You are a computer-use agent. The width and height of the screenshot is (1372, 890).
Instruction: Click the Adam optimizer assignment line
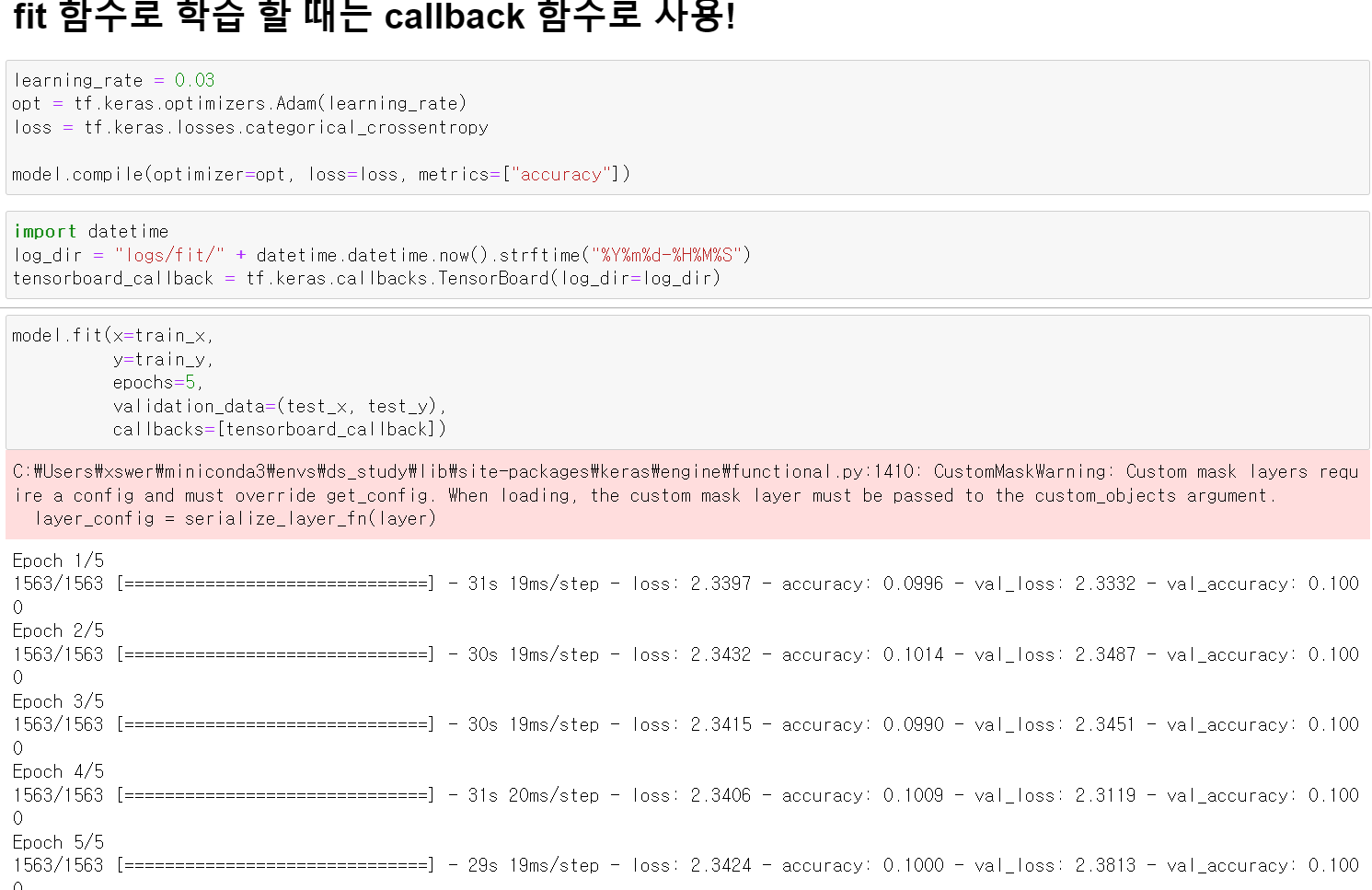pyautogui.click(x=240, y=103)
